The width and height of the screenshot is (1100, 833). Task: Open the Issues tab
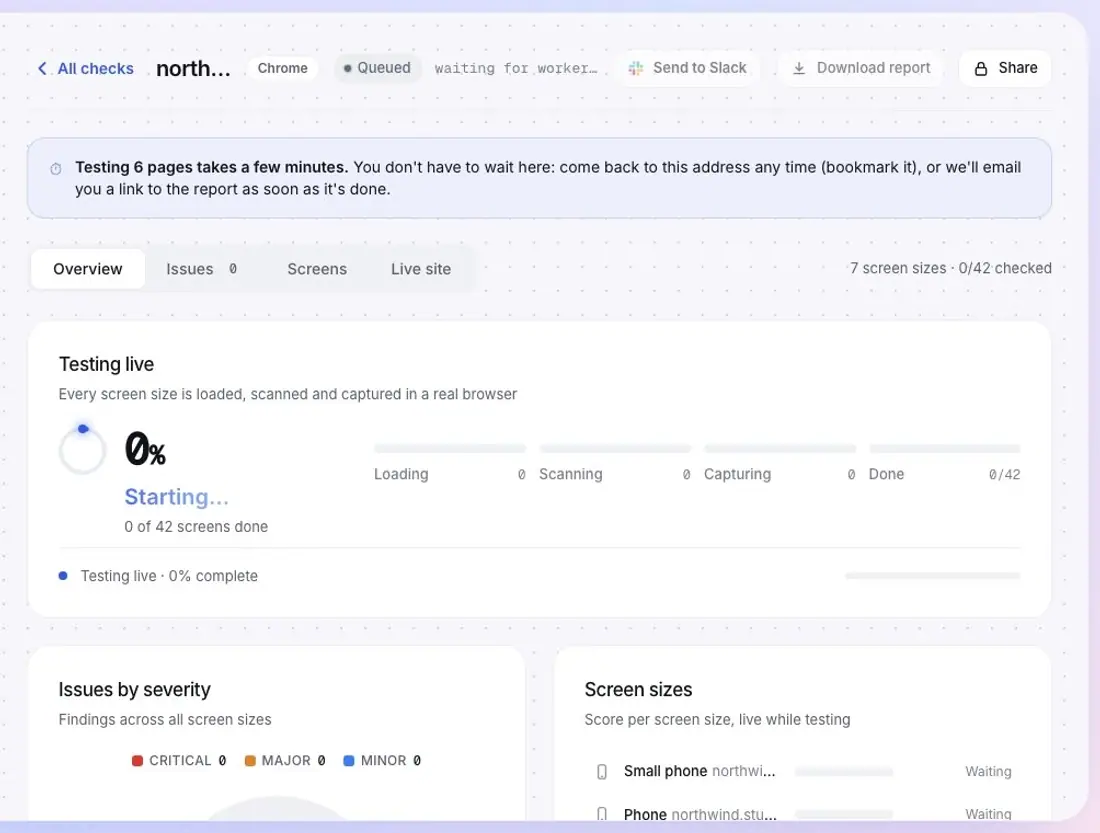point(202,269)
